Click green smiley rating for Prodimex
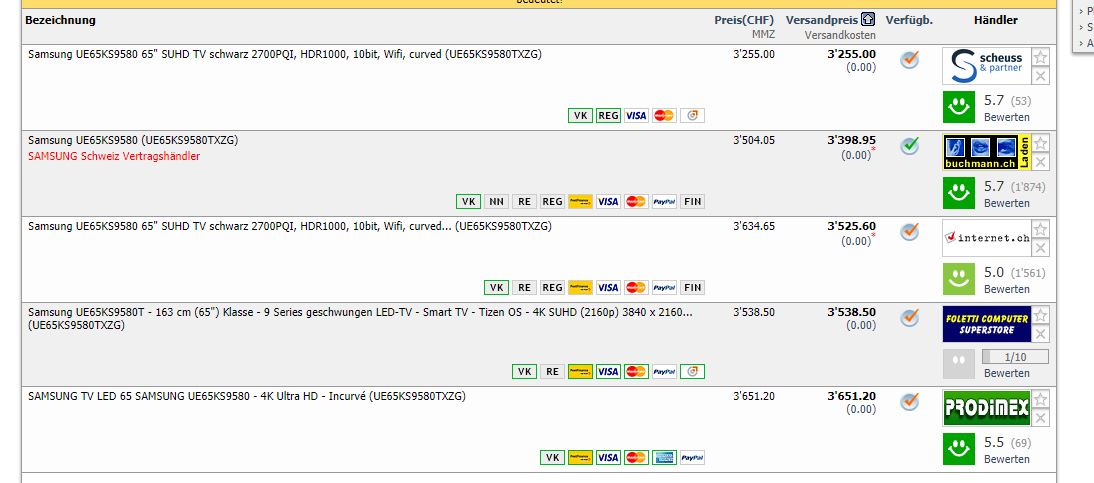The width and height of the screenshot is (1094, 483). click(959, 449)
